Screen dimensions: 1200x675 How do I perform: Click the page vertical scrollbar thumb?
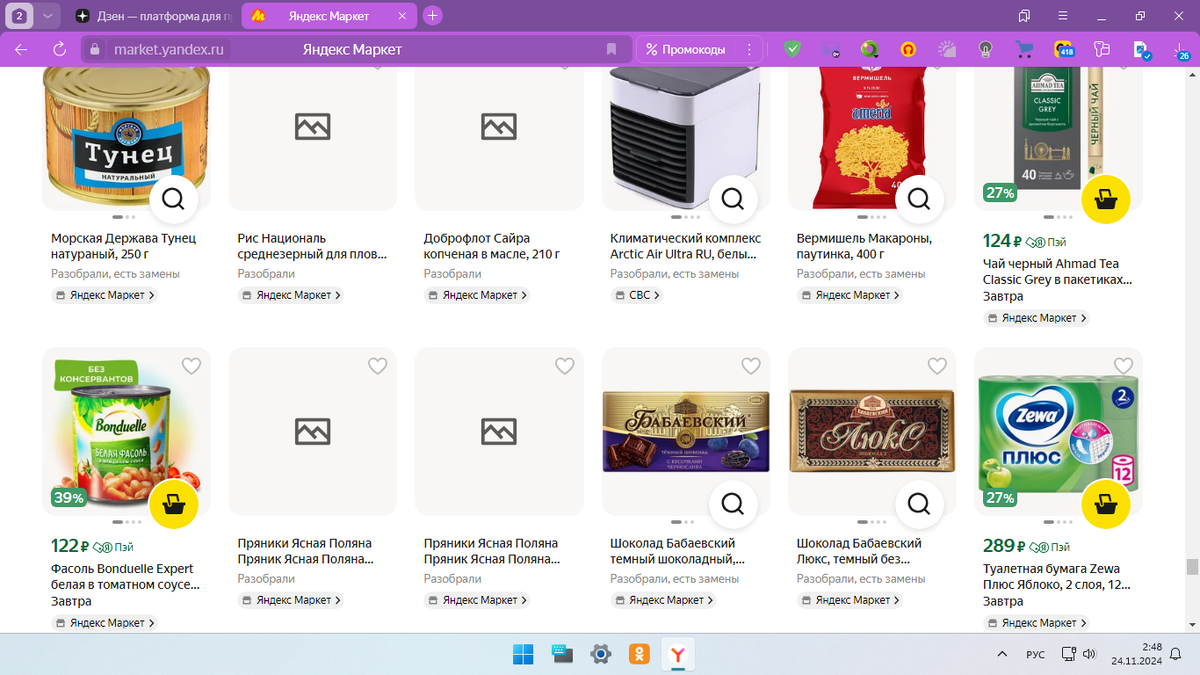1192,567
